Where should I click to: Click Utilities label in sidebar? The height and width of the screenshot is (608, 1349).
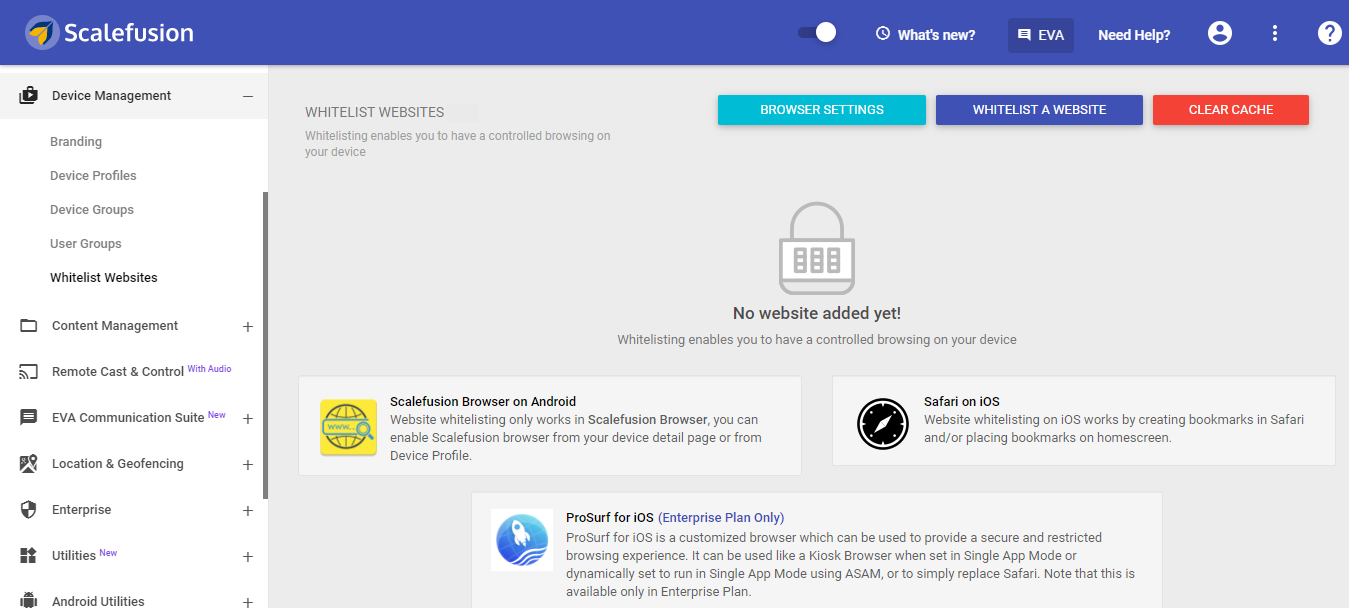[74, 556]
